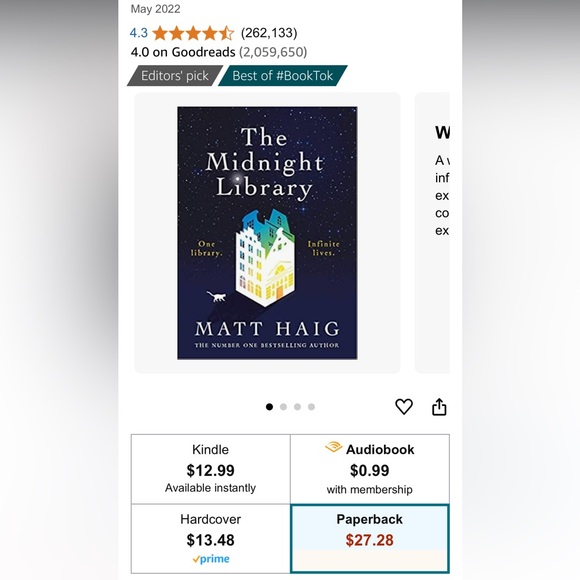Tap the Audible logo icon
This screenshot has height=580, width=580.
pyautogui.click(x=333, y=447)
